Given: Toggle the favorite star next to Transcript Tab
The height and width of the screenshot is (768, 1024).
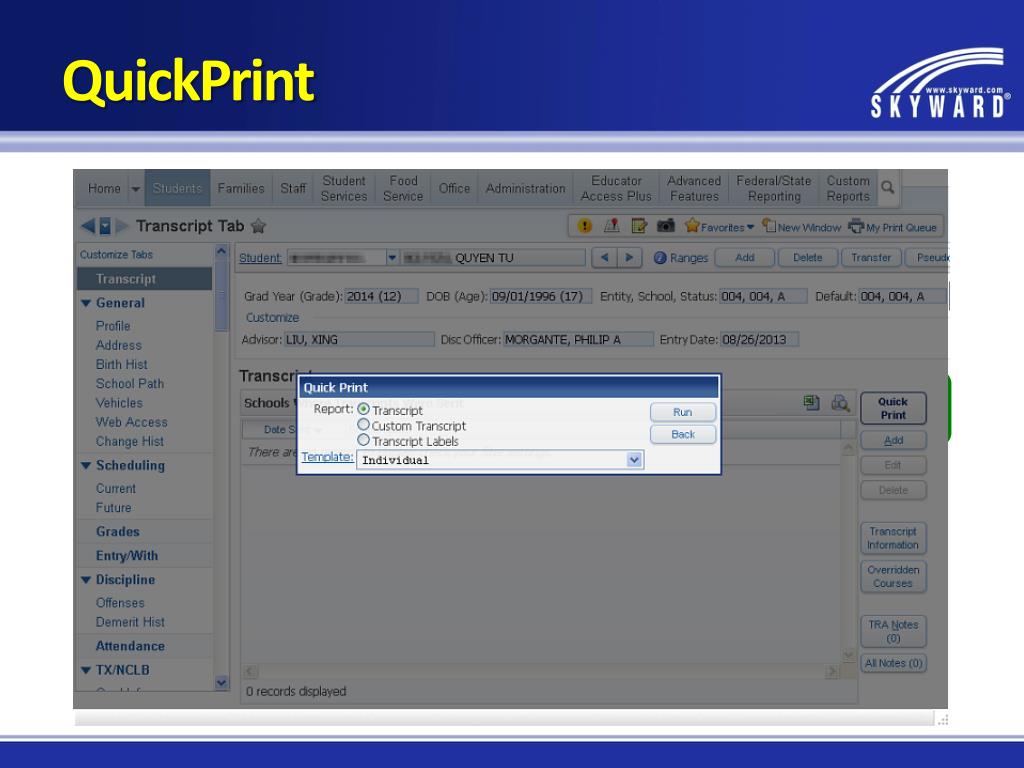Looking at the screenshot, I should tap(259, 226).
